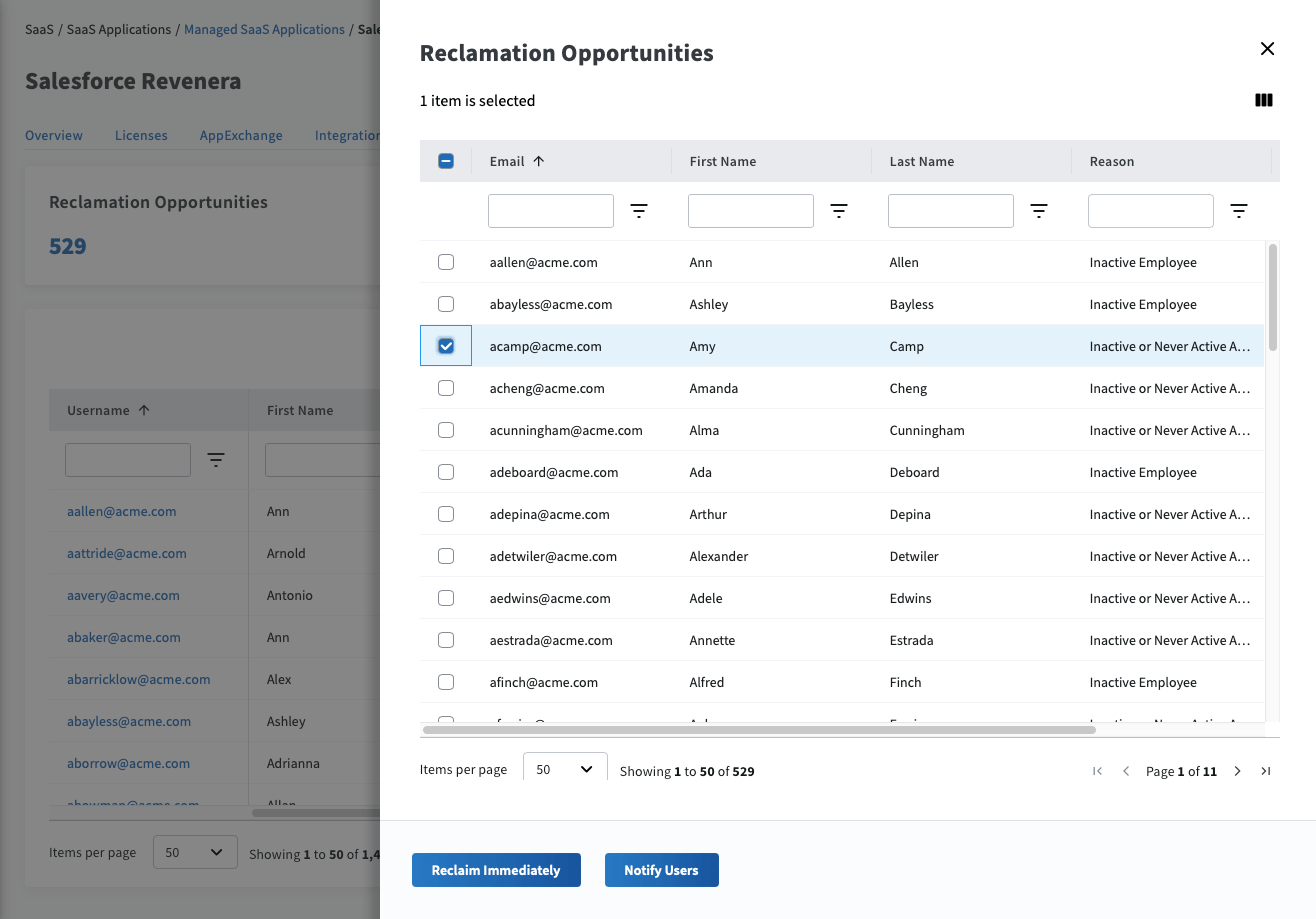Toggle the select-all header checkbox
Viewport: 1316px width, 919px height.
pos(446,161)
